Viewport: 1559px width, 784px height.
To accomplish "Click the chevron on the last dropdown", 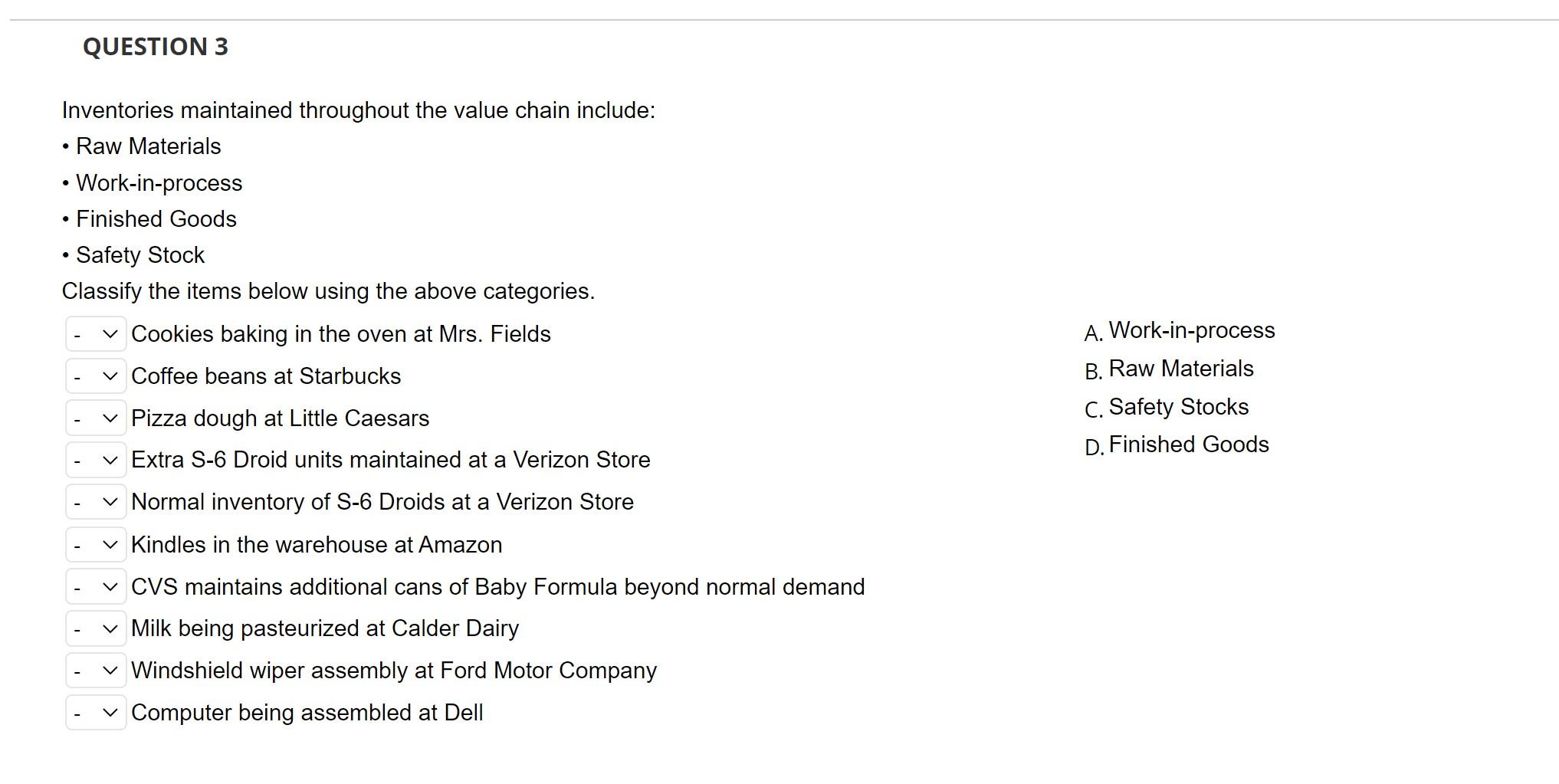I will pyautogui.click(x=110, y=712).
